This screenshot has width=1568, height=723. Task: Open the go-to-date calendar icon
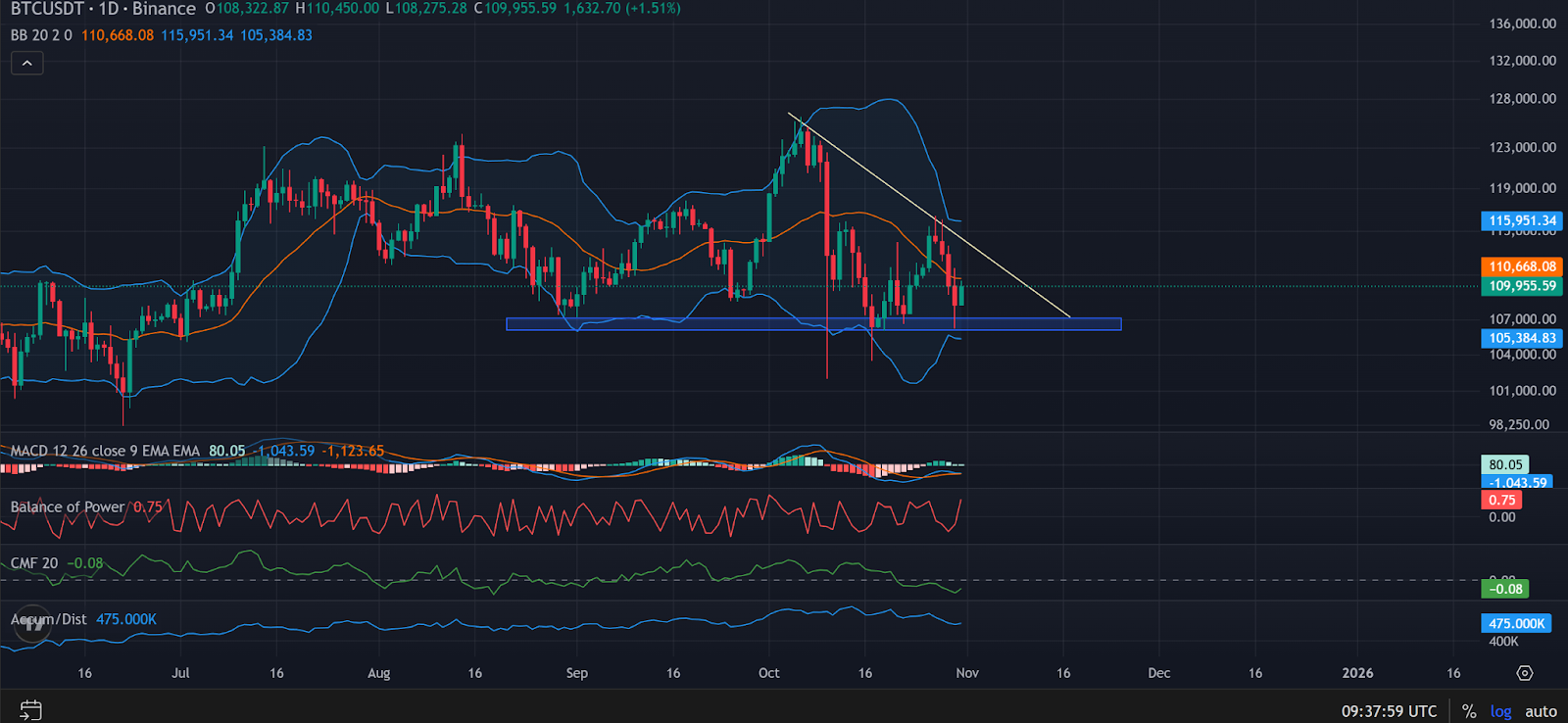pyautogui.click(x=30, y=710)
